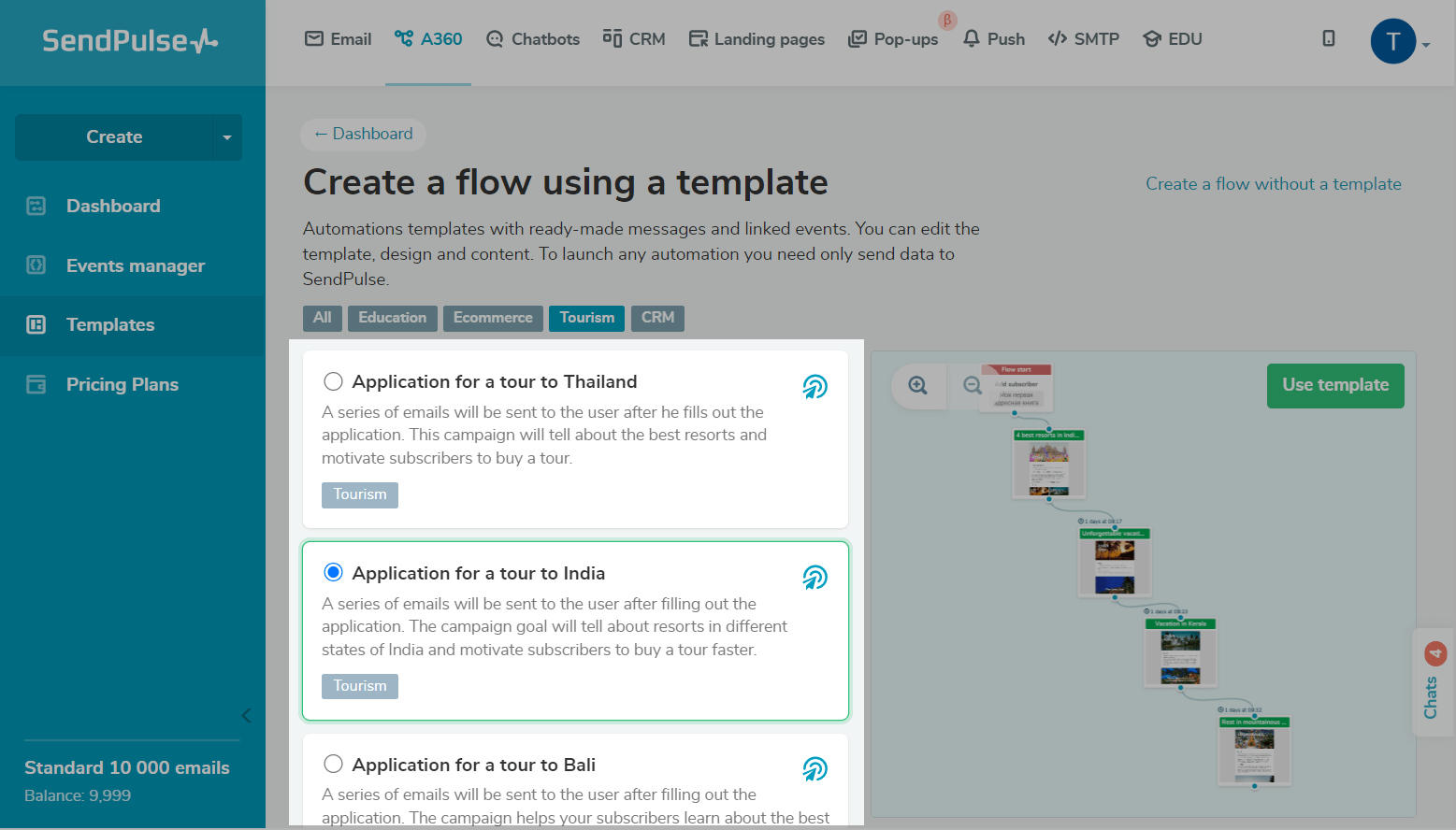Click the Use template button
The image size is (1456, 830).
[1334, 385]
